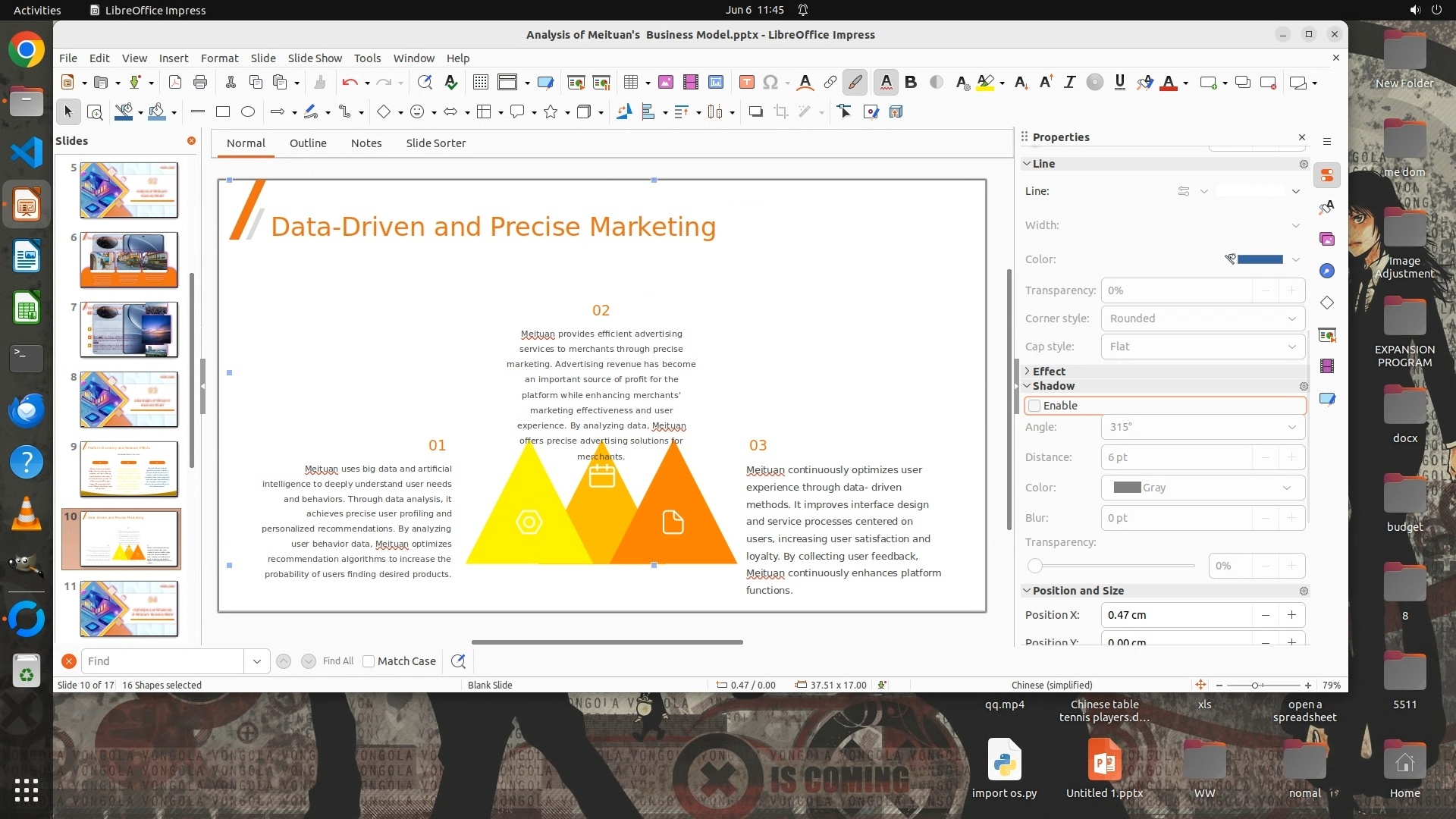
Task: Open the Gallery sidebar deck icon
Action: (x=1327, y=239)
